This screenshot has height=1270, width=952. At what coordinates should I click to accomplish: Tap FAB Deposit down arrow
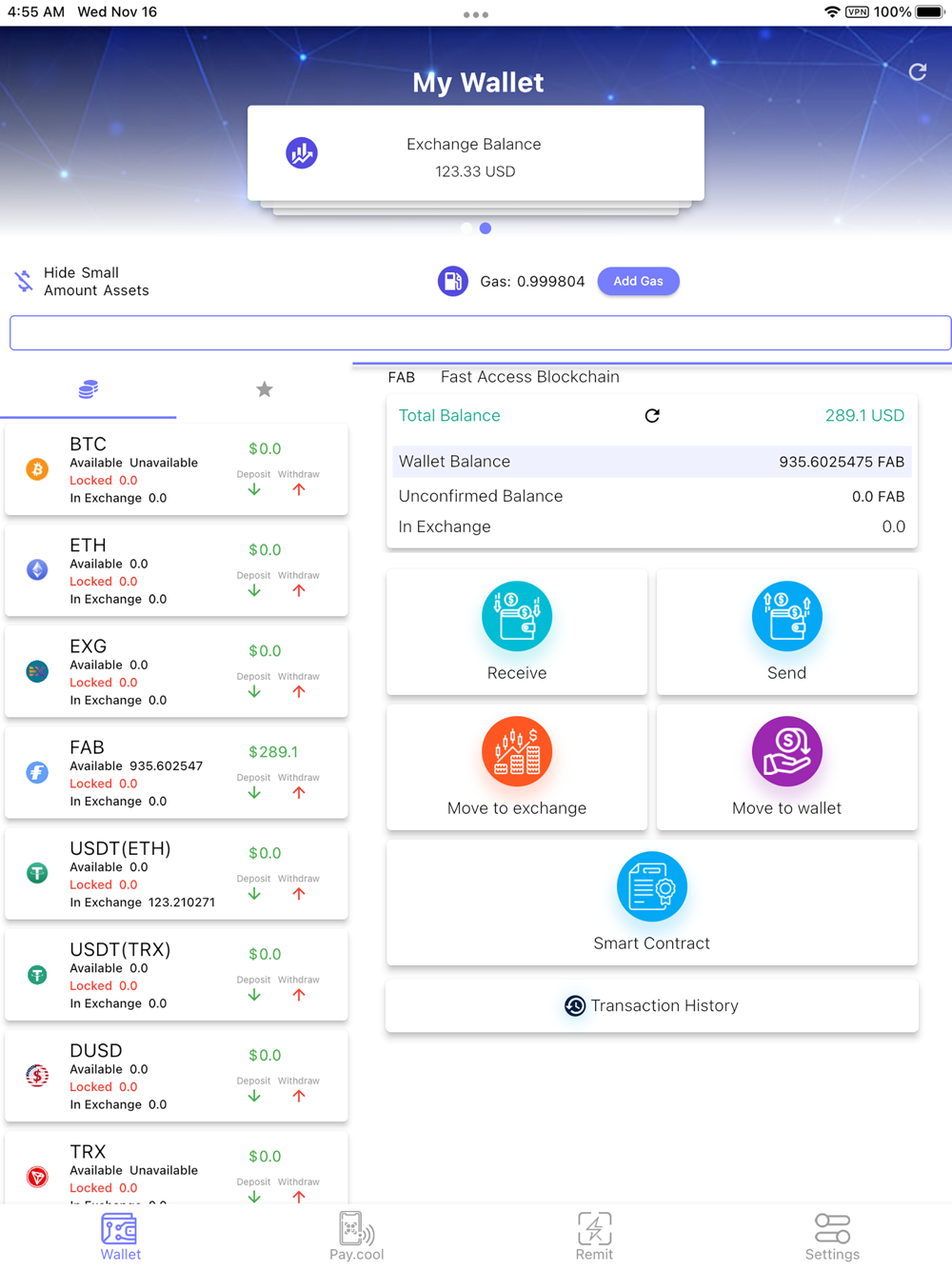click(254, 792)
